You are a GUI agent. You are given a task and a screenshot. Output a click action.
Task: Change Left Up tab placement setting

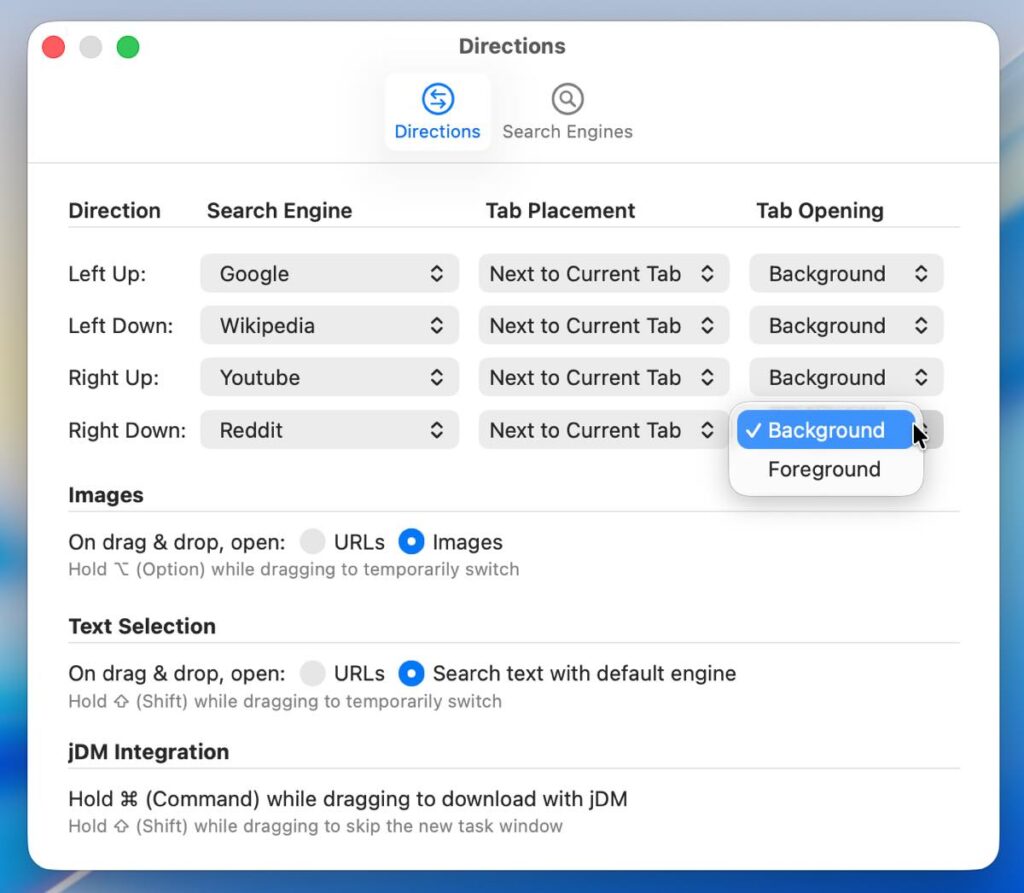pos(603,274)
